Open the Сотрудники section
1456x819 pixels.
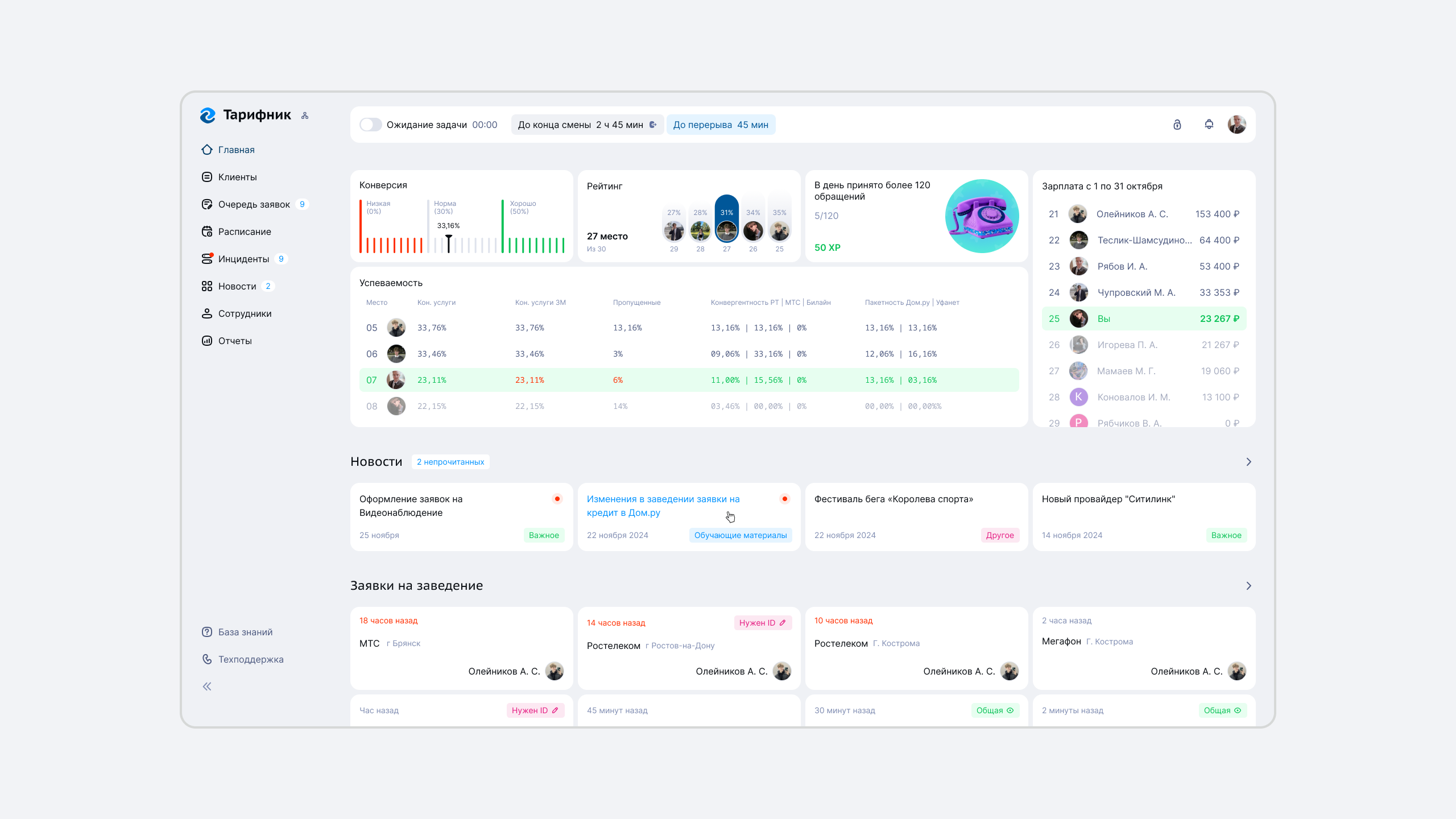tap(245, 313)
